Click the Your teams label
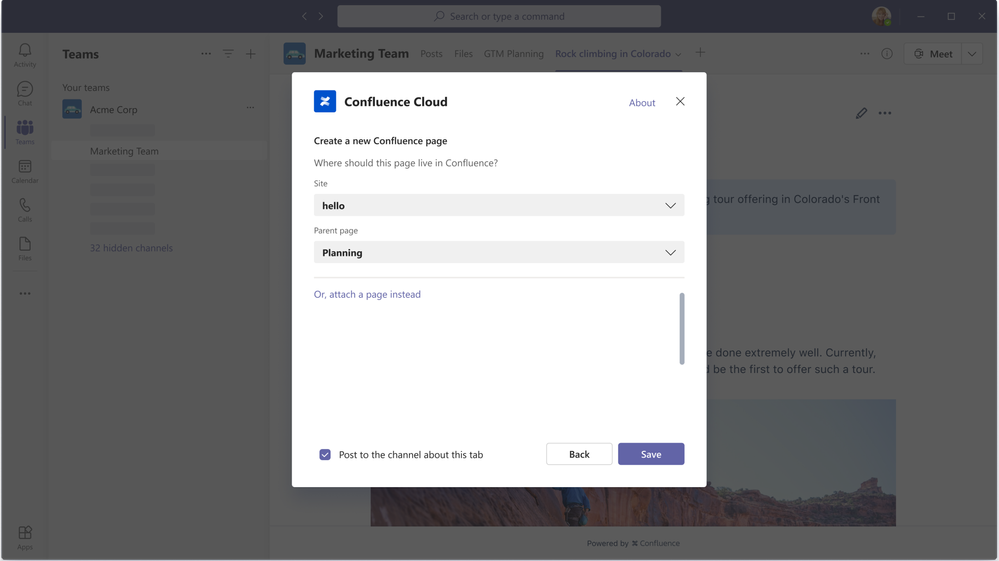This screenshot has width=999, height=561. point(86,87)
